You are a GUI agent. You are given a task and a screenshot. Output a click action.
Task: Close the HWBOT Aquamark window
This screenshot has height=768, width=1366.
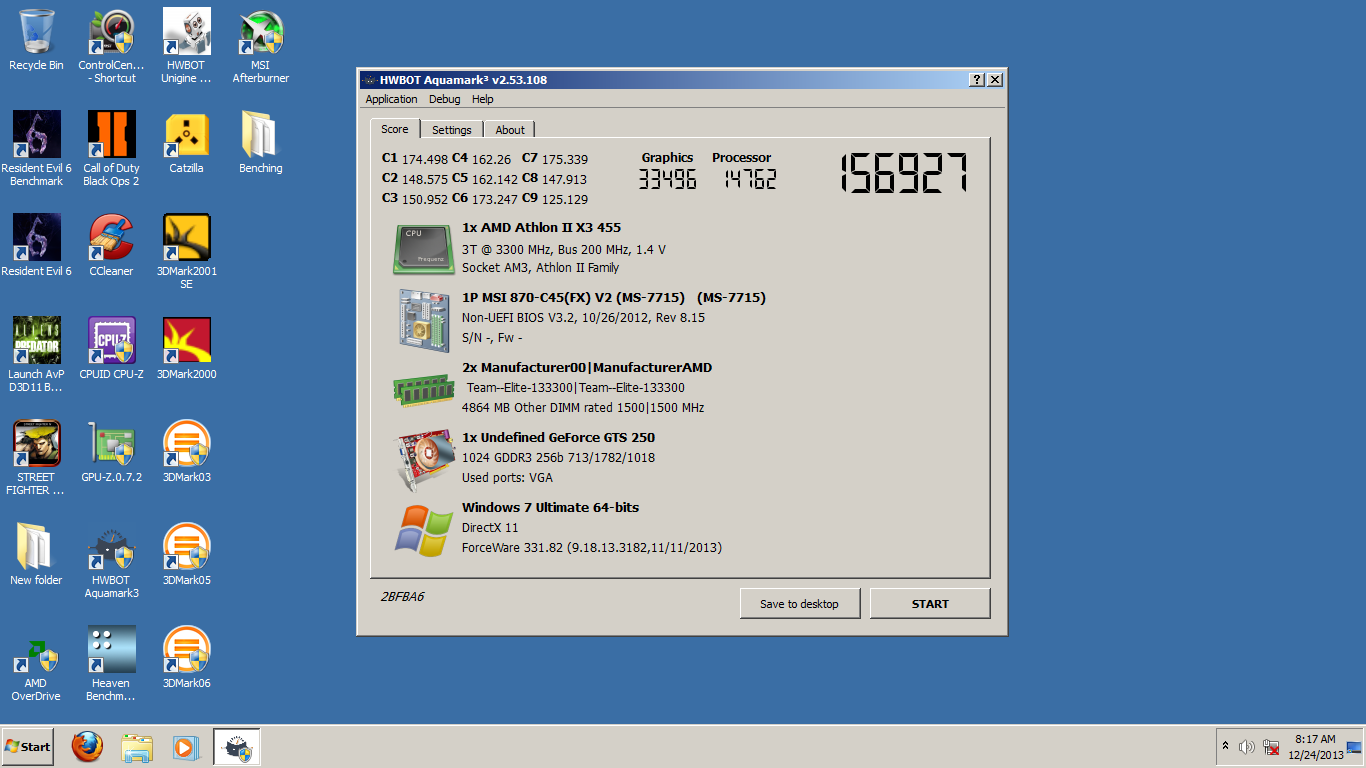995,80
